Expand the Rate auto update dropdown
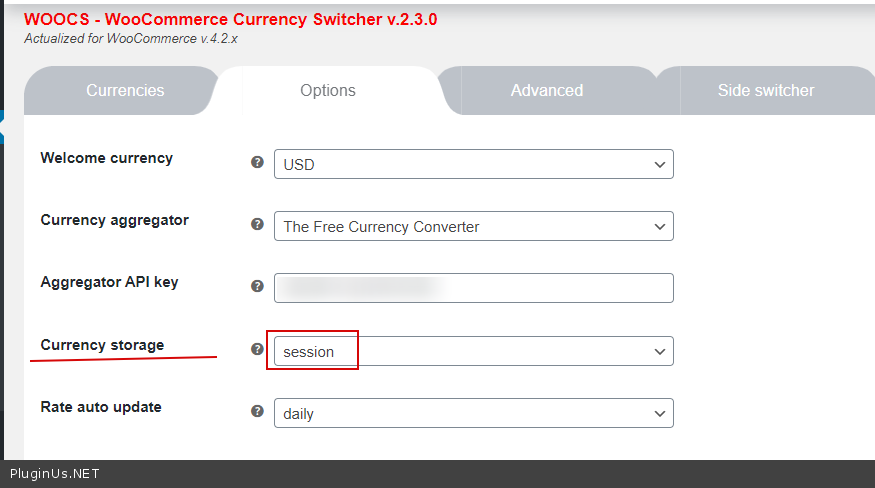This screenshot has width=875, height=488. point(473,413)
